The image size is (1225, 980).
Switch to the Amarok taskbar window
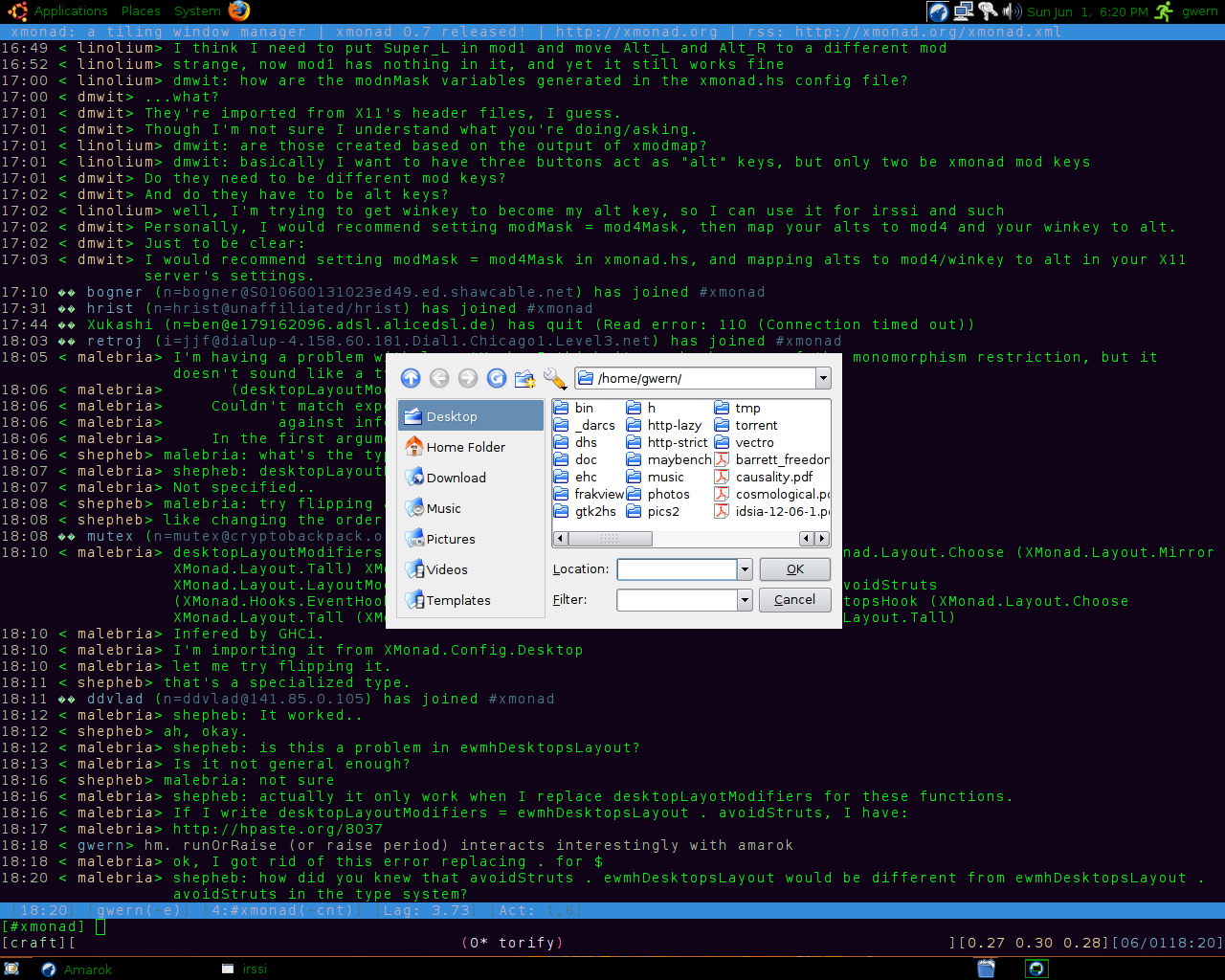(x=78, y=969)
